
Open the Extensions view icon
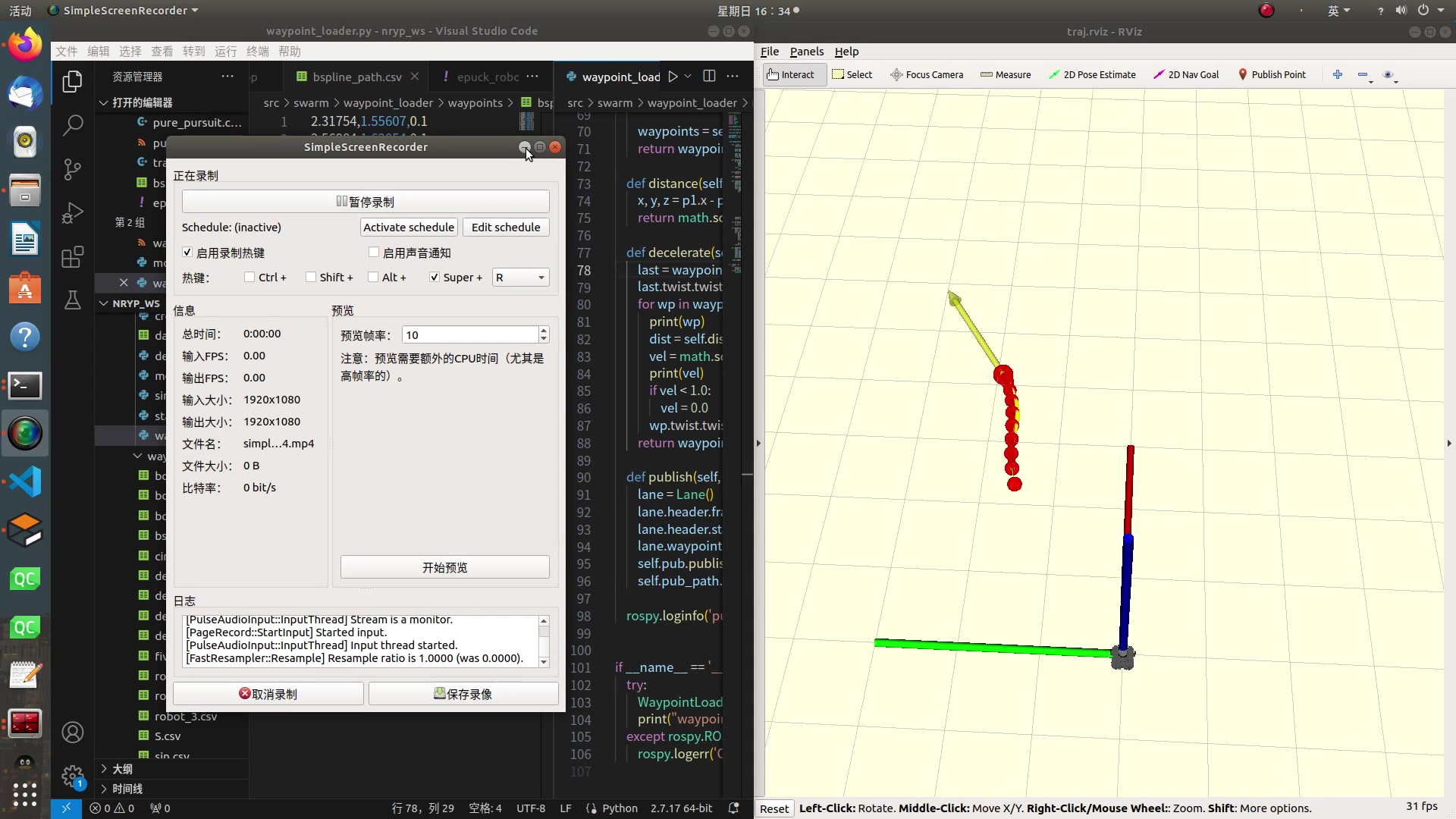point(72,257)
